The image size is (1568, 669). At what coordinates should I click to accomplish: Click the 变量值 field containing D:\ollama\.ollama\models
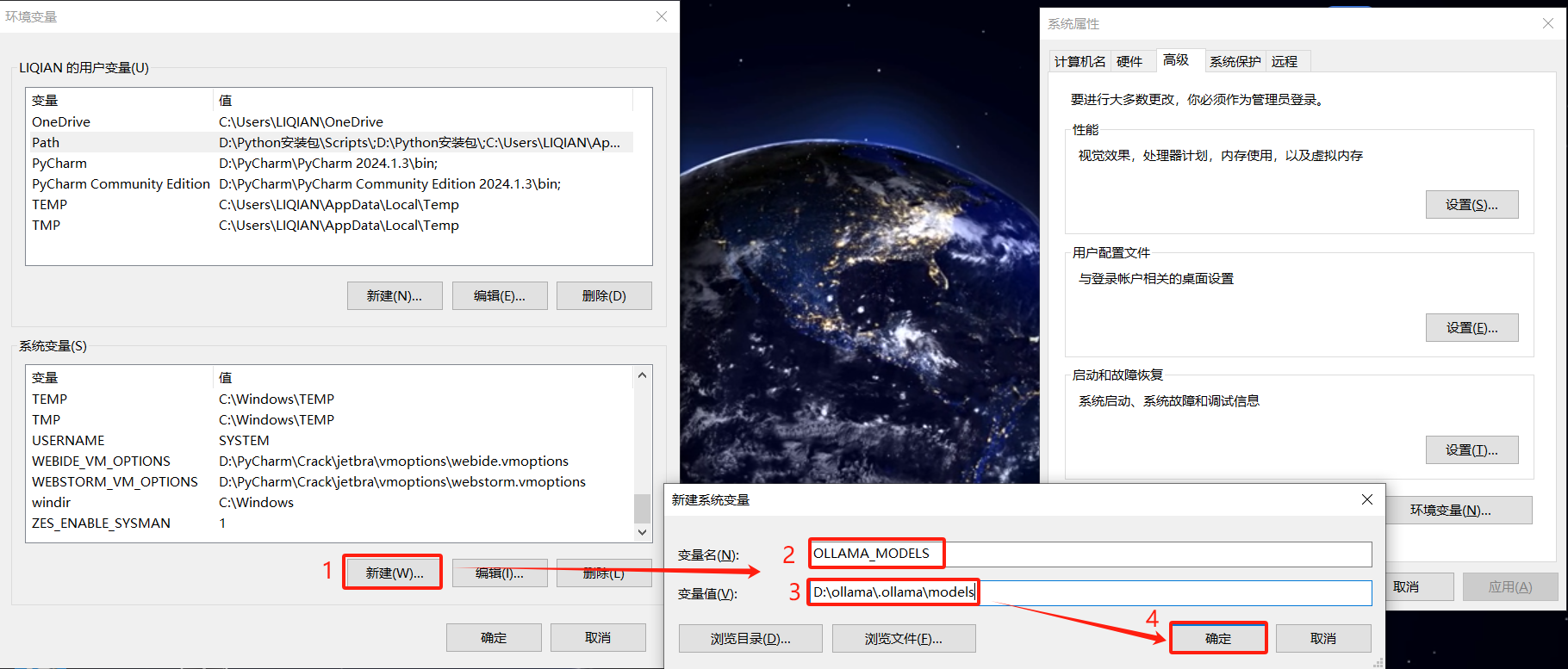[x=1090, y=592]
